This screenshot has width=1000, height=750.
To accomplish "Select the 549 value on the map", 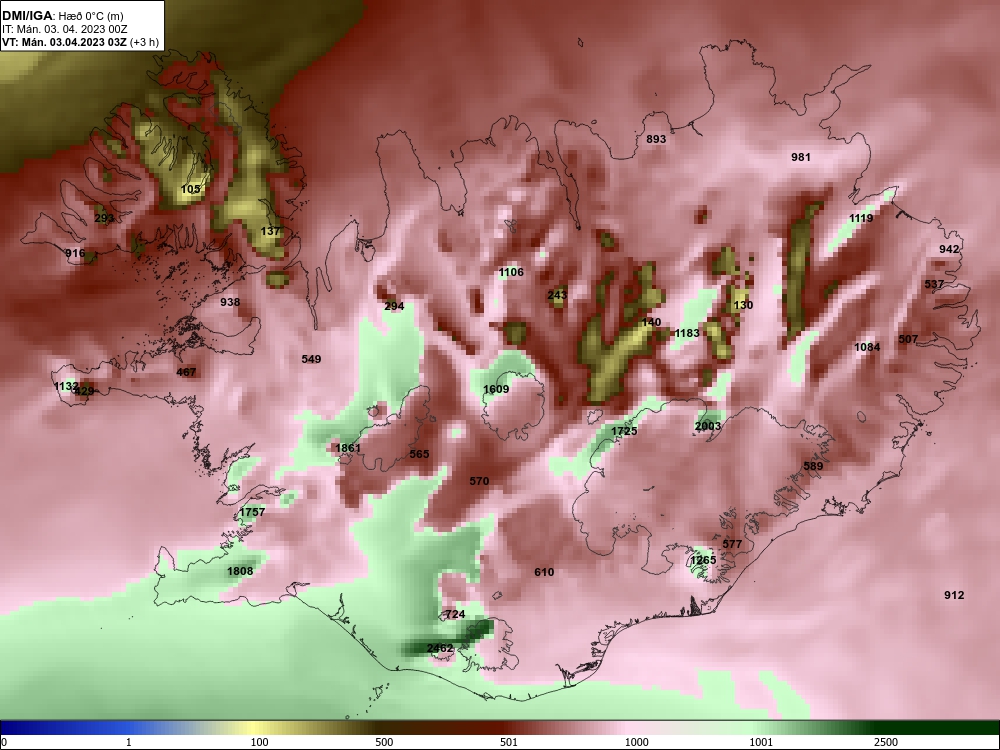I will point(311,359).
